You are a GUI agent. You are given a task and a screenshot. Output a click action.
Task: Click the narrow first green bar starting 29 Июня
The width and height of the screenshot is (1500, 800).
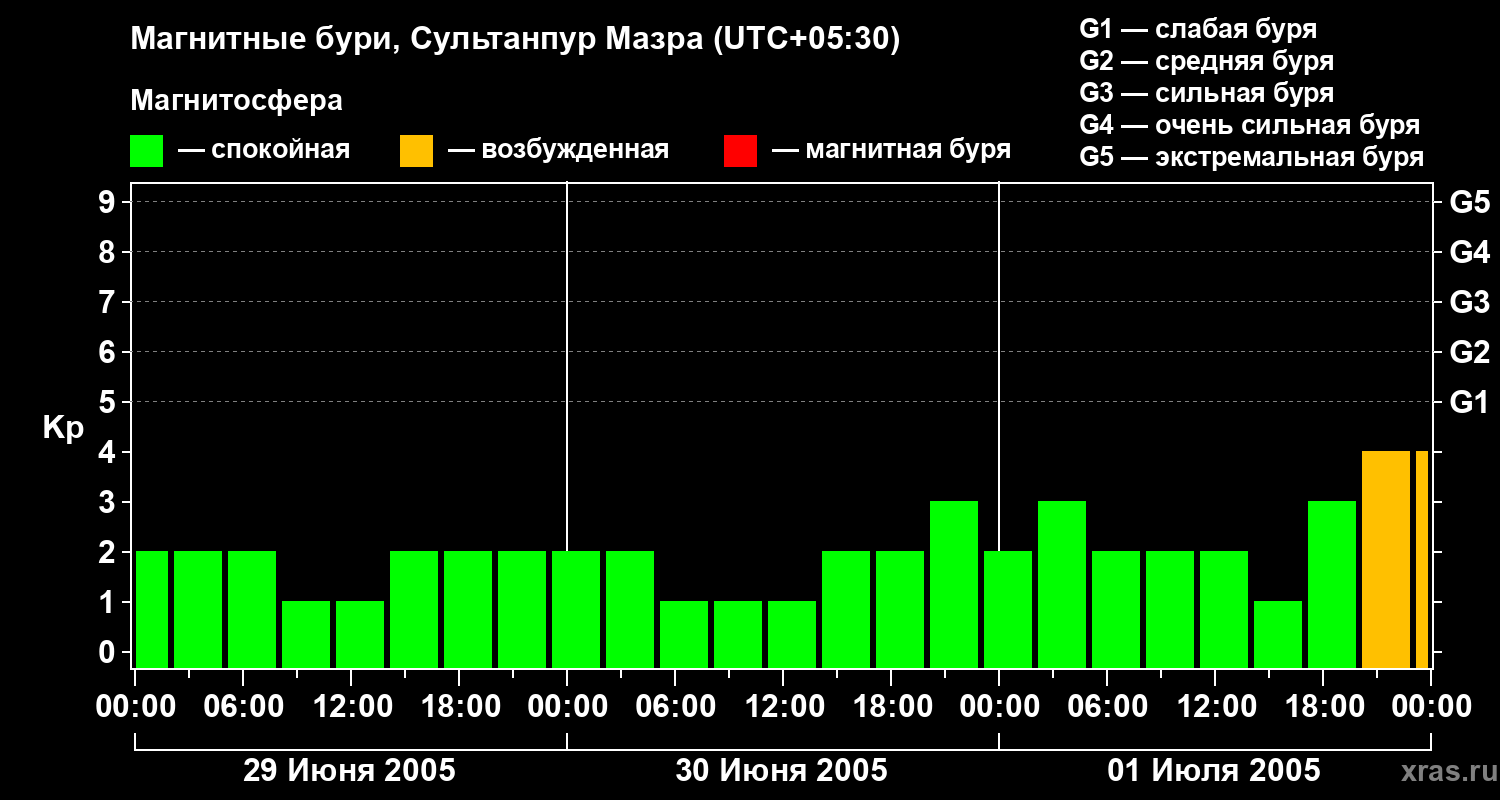click(152, 610)
